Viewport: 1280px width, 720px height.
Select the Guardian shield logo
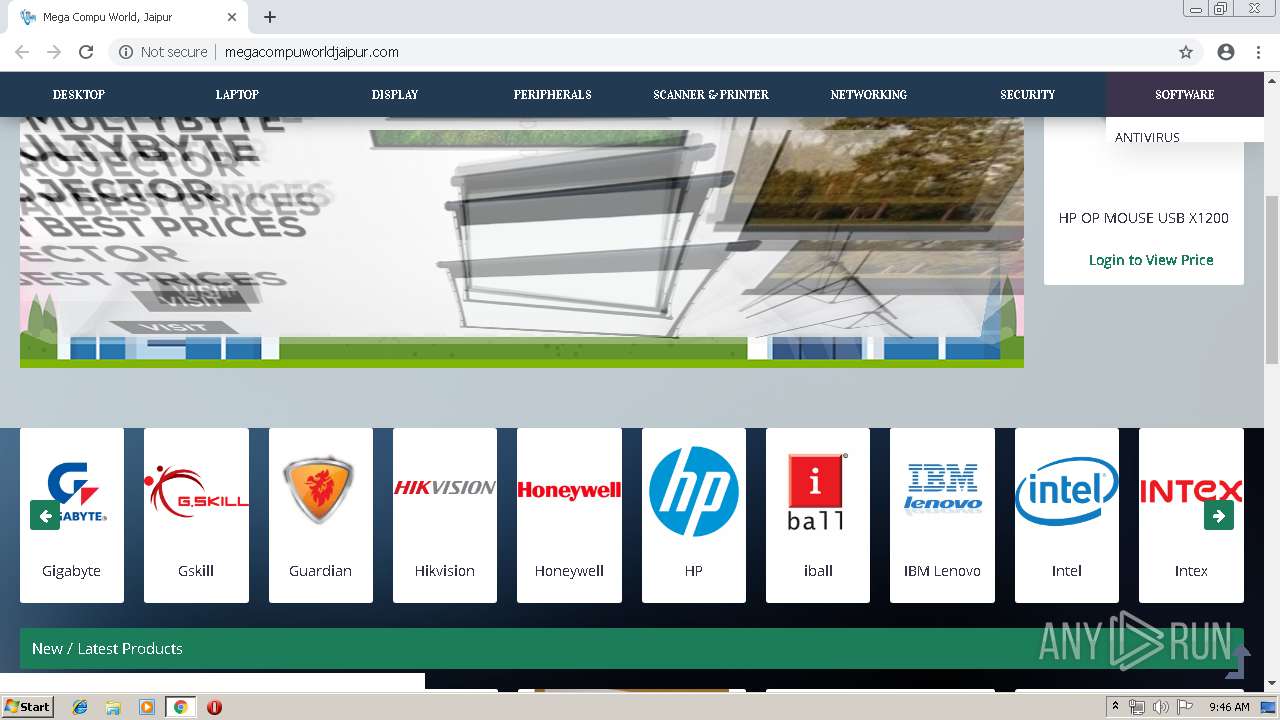point(320,491)
